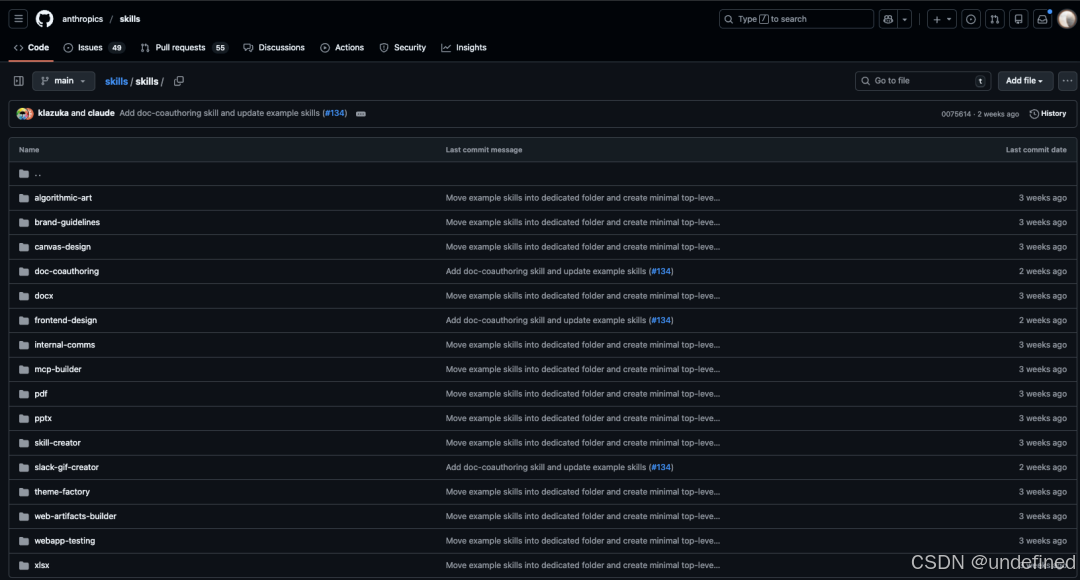1080x580 pixels.
Task: Open the #134 link in the slack-gif-creator row
Action: click(661, 467)
